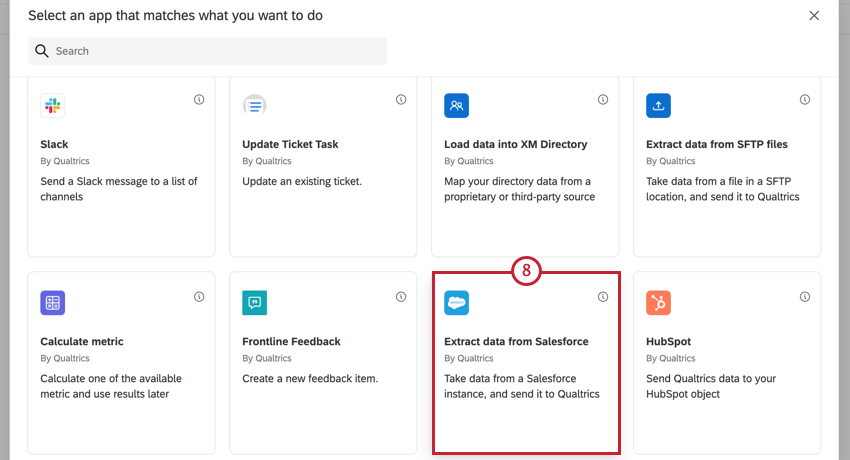Click 'By Qualtrics' under Calculate metric
This screenshot has width=850, height=460.
[65, 358]
